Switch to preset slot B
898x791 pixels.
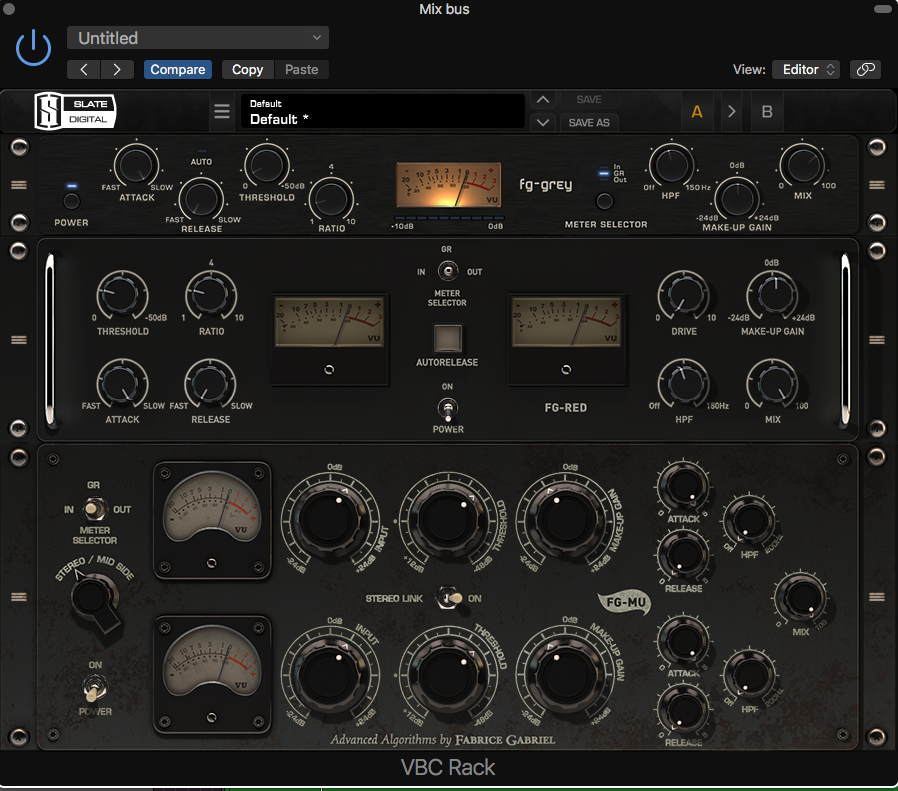[x=767, y=111]
